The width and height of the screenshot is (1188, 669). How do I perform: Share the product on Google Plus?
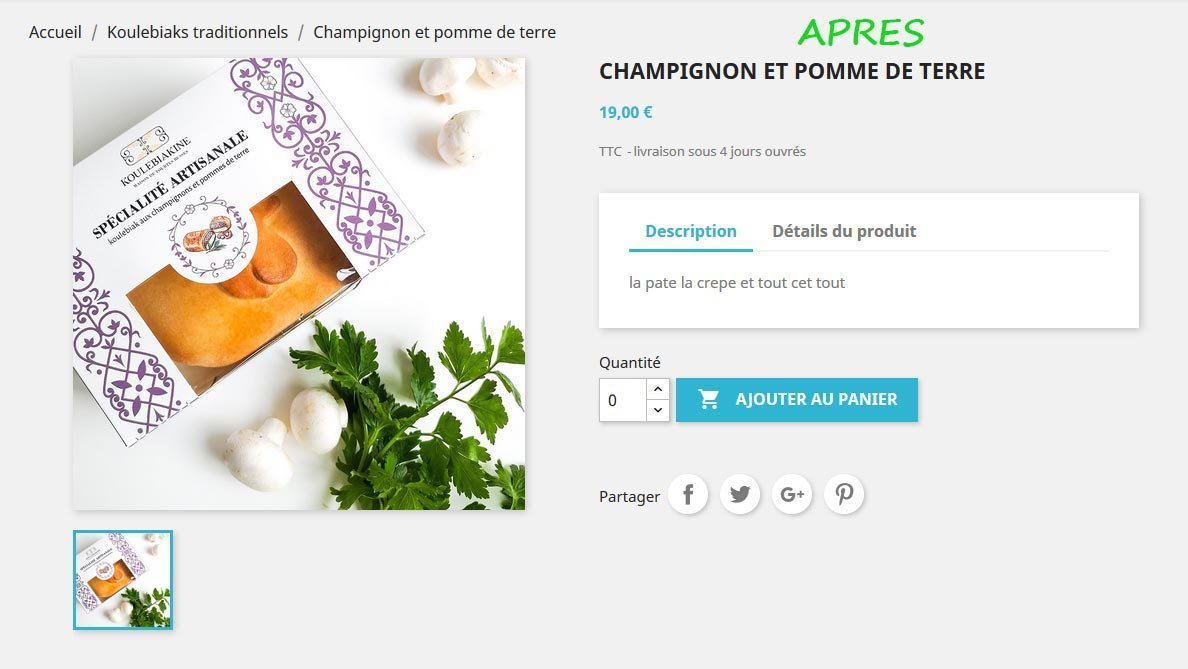point(792,495)
